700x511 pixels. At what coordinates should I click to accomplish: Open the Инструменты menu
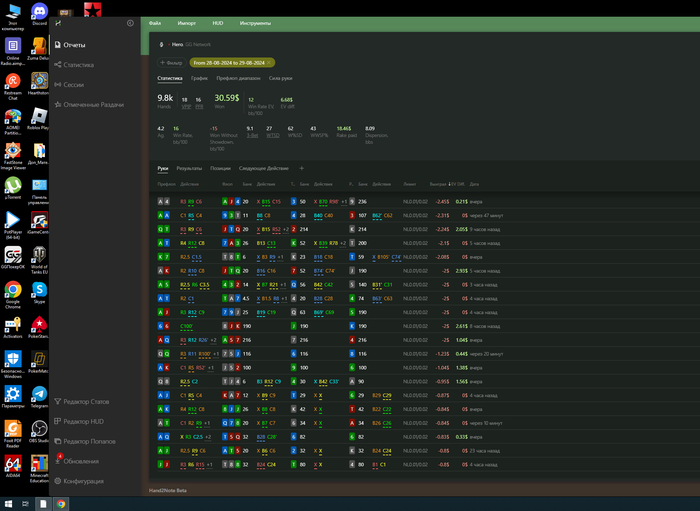pyautogui.click(x=255, y=23)
